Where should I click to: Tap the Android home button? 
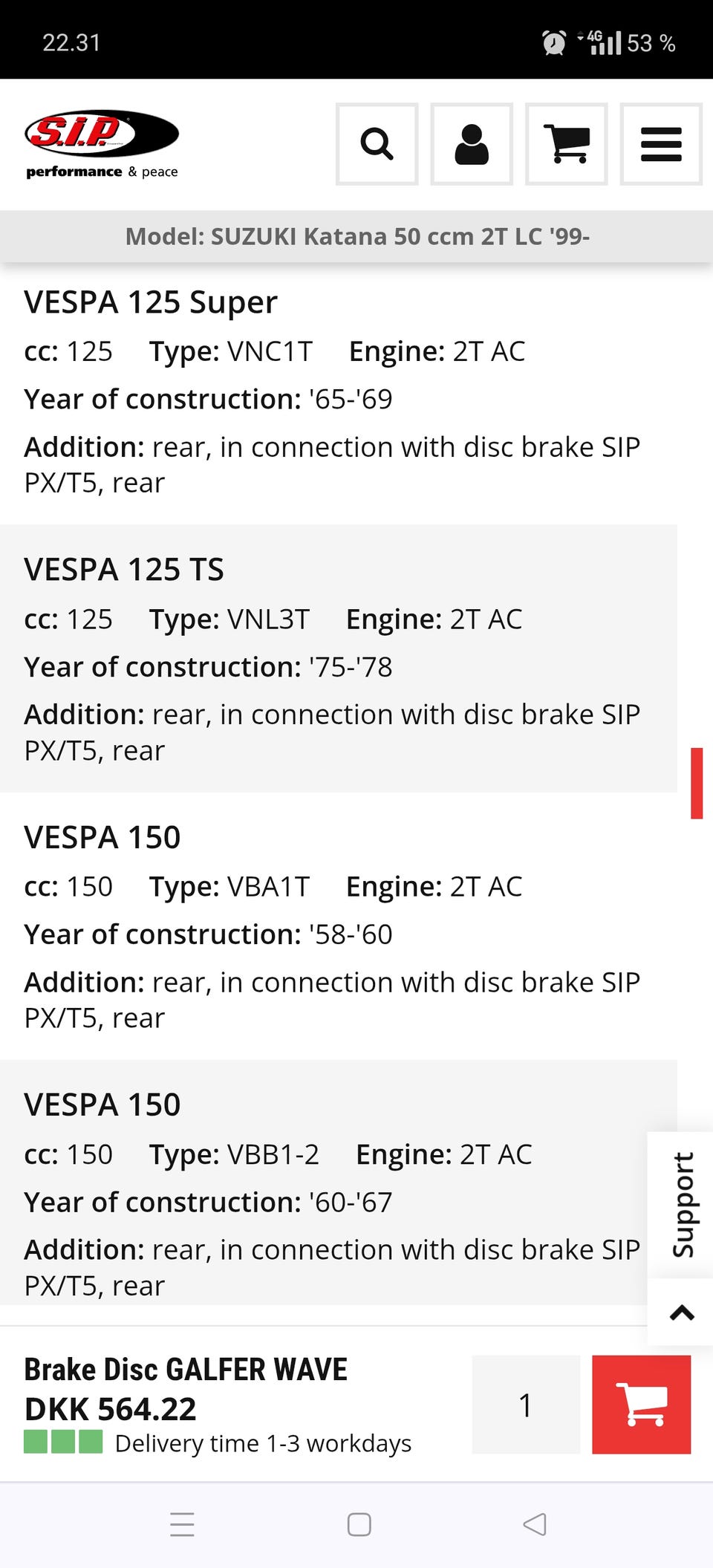[x=359, y=1524]
